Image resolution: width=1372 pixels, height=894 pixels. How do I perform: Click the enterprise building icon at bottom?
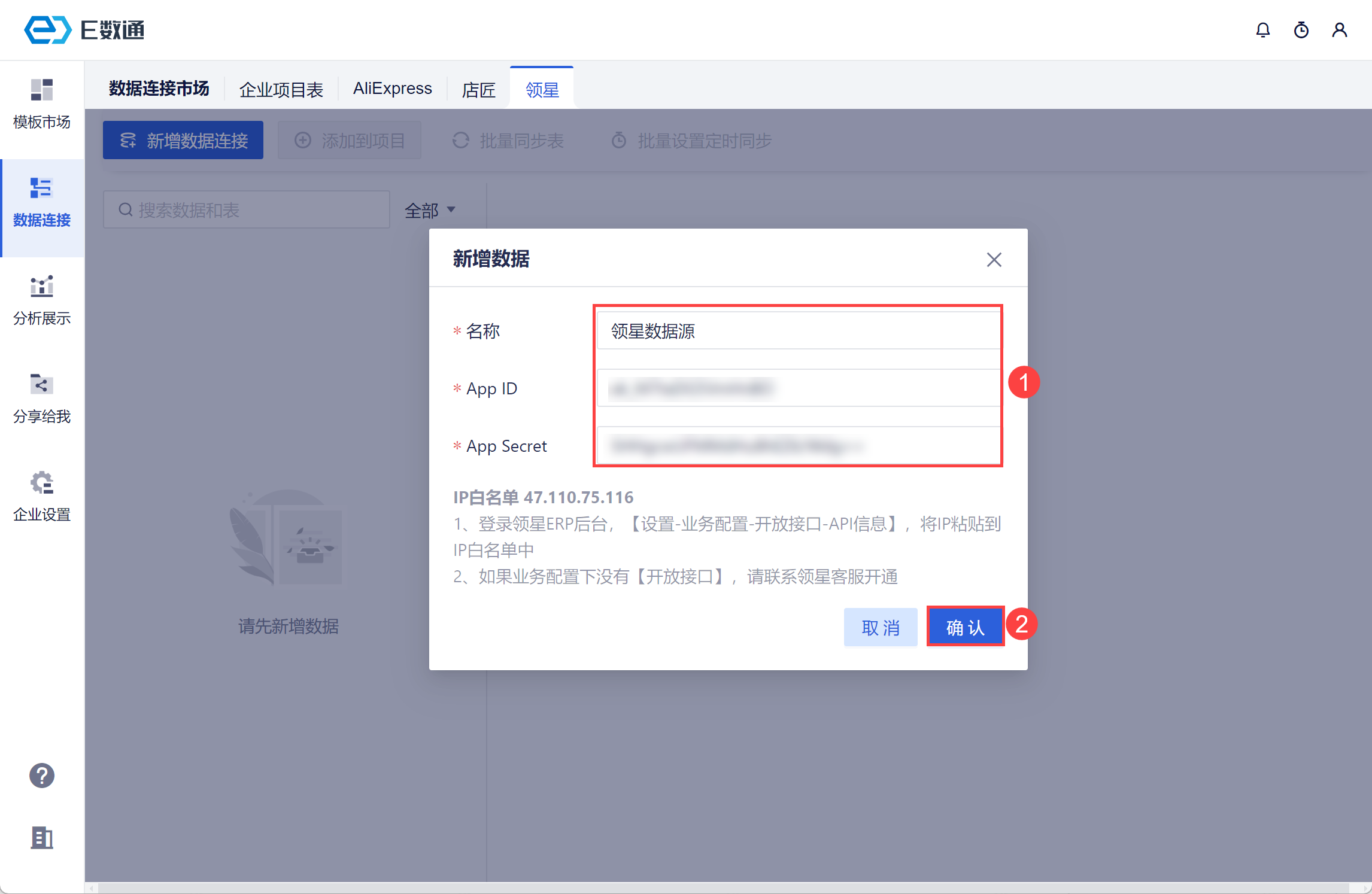tap(42, 838)
